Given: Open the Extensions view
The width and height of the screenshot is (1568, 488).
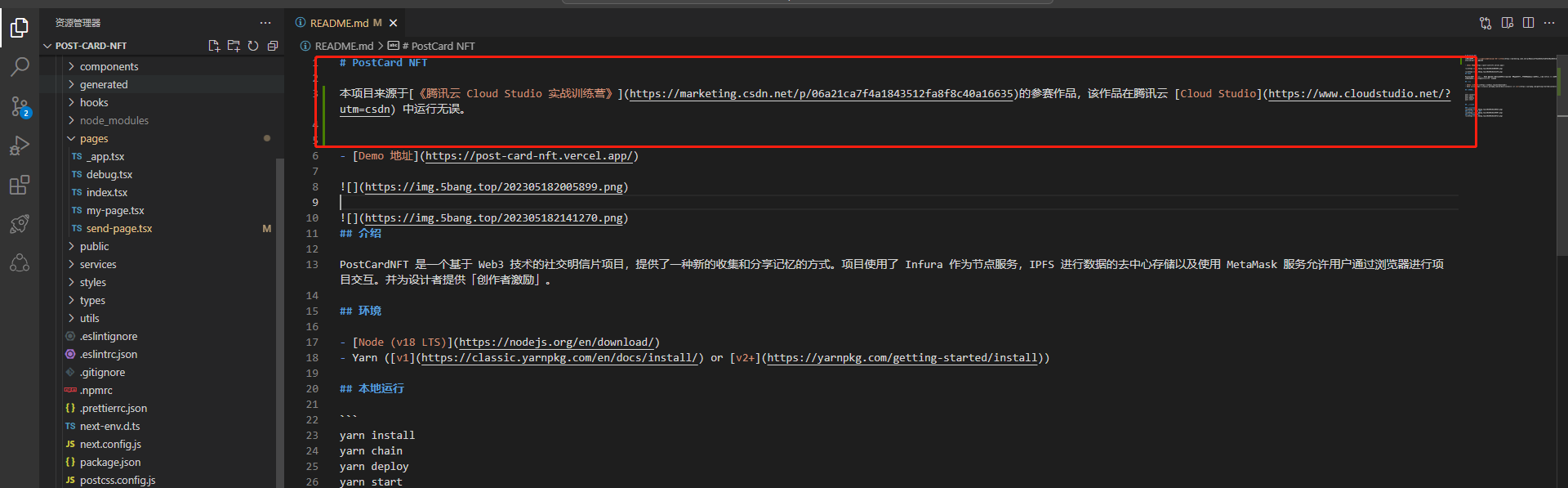Looking at the screenshot, I should tap(20, 185).
